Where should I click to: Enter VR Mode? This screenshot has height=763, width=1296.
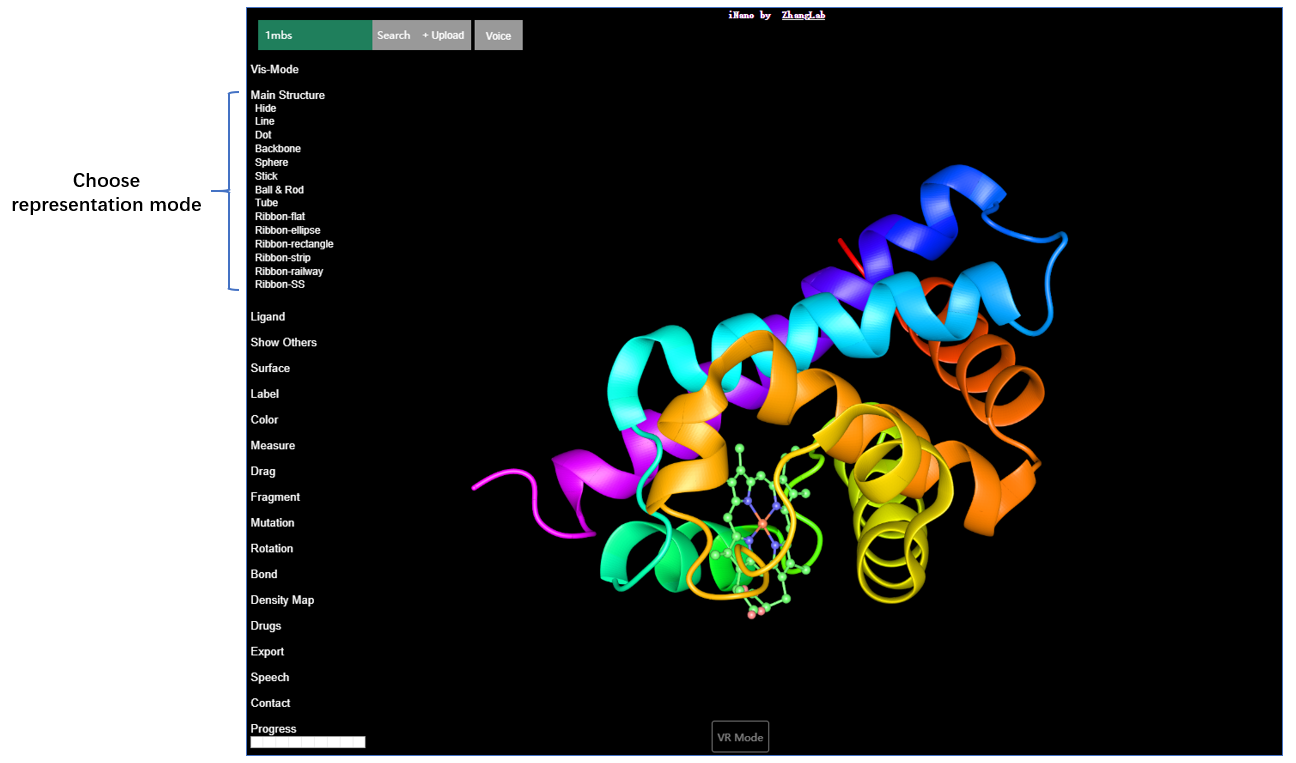click(x=740, y=737)
